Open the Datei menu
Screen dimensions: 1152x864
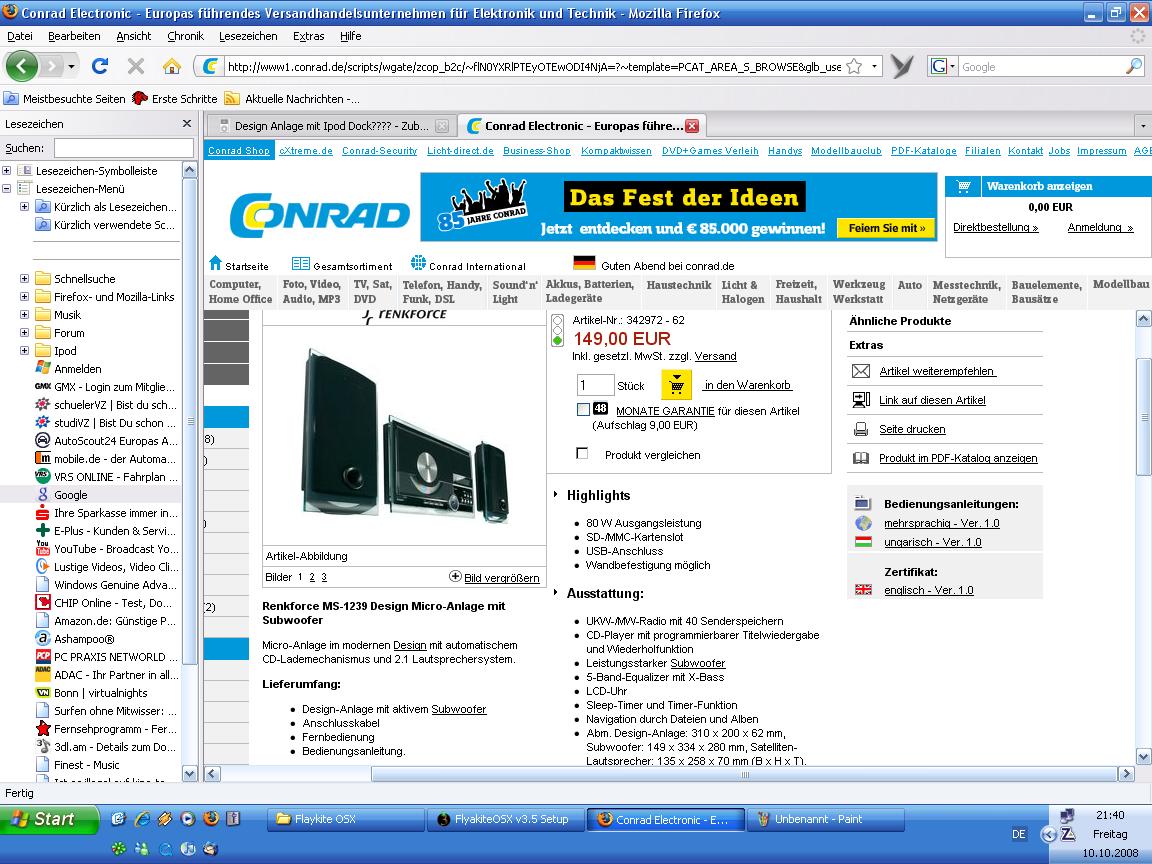(x=20, y=36)
